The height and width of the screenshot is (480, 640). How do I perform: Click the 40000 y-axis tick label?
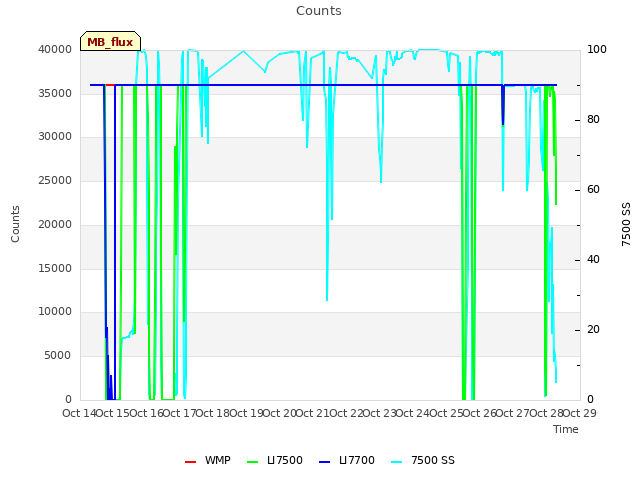[55, 49]
